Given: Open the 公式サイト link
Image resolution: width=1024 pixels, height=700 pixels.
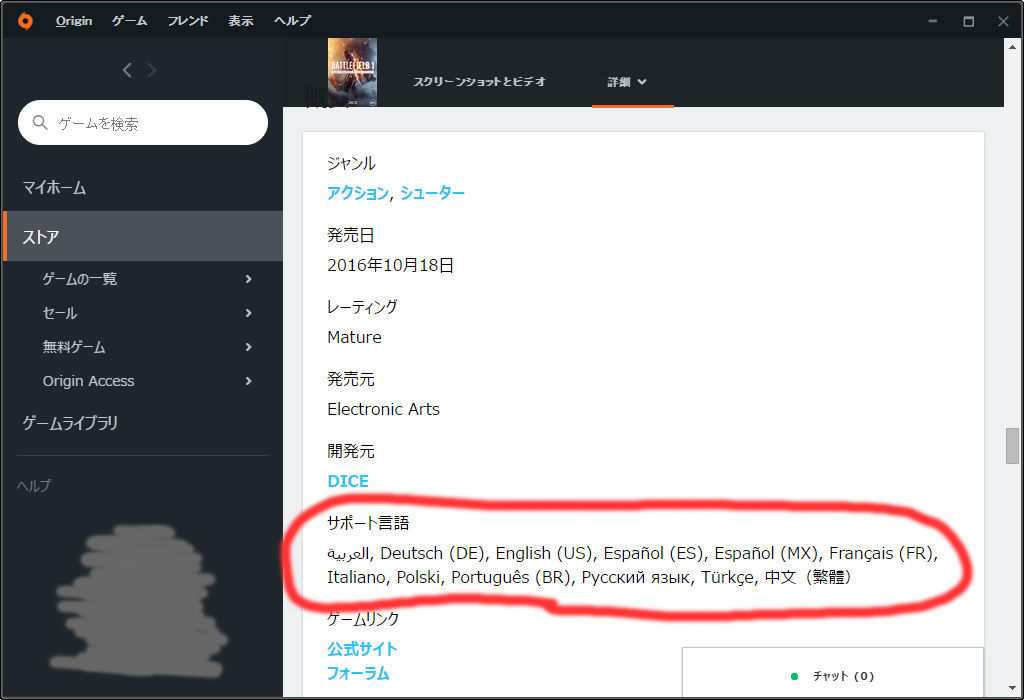Looking at the screenshot, I should (x=362, y=649).
